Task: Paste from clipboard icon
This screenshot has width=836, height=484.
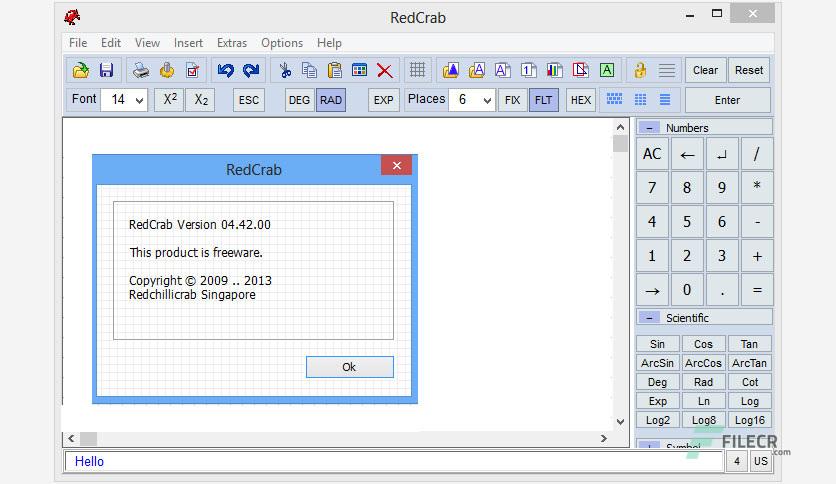Action: [334, 70]
